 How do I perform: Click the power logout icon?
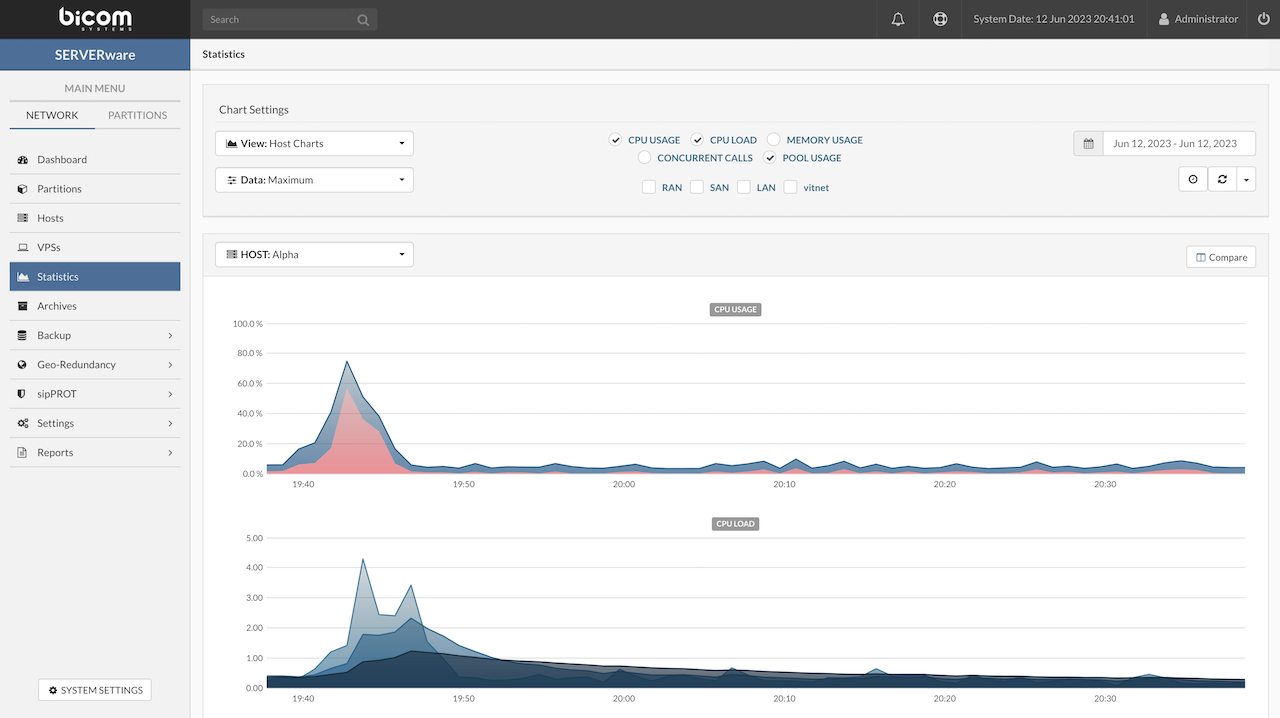(x=1260, y=19)
